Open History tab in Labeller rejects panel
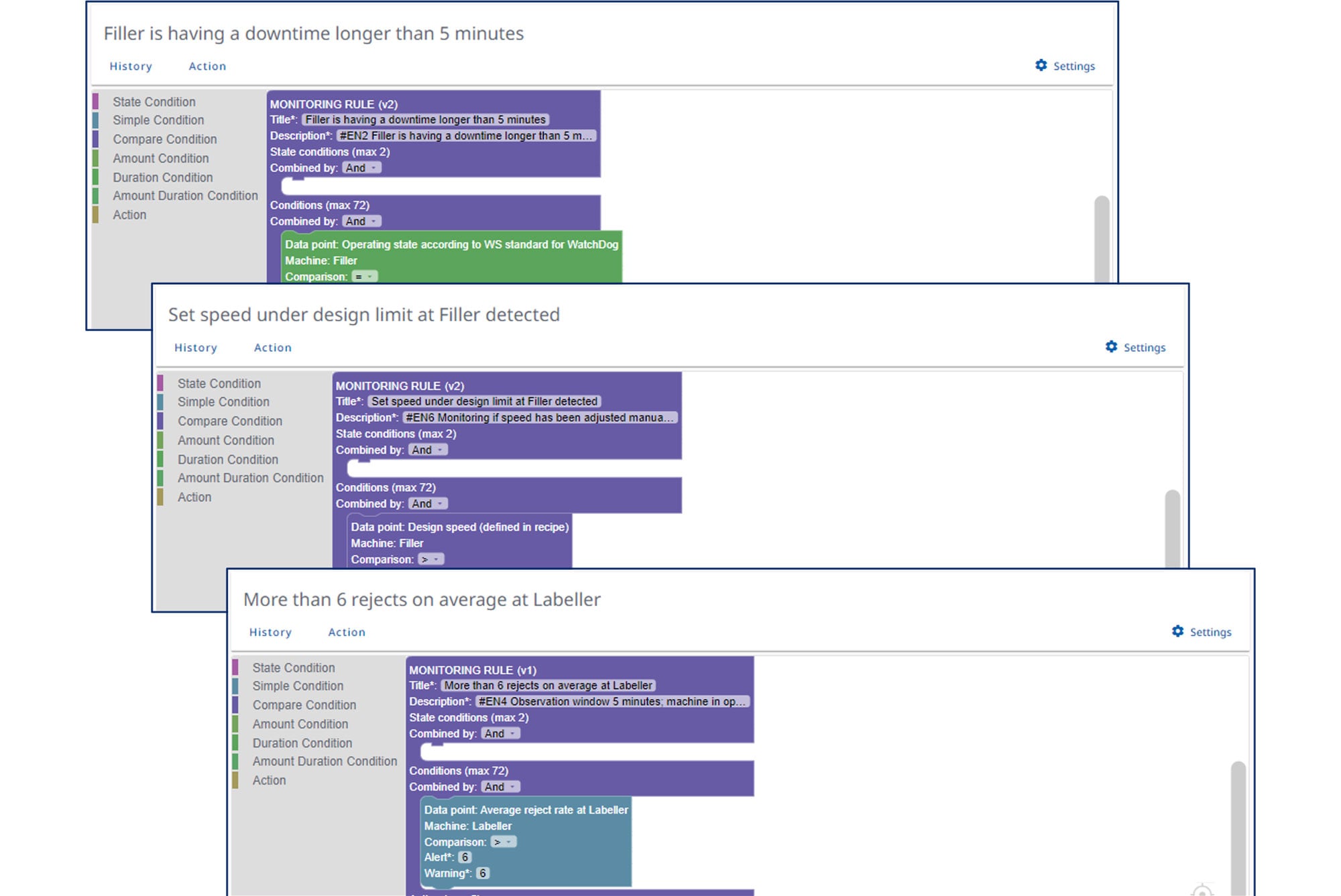The image size is (1341, 896). pyautogui.click(x=270, y=631)
